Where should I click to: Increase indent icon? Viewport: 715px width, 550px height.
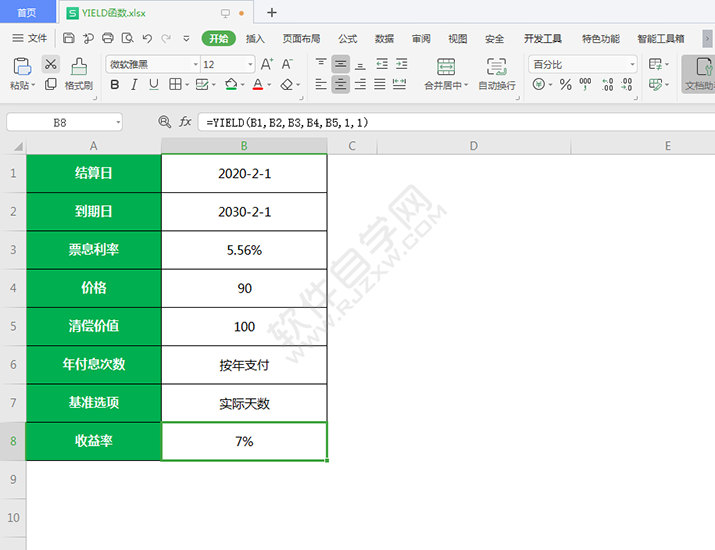402,64
